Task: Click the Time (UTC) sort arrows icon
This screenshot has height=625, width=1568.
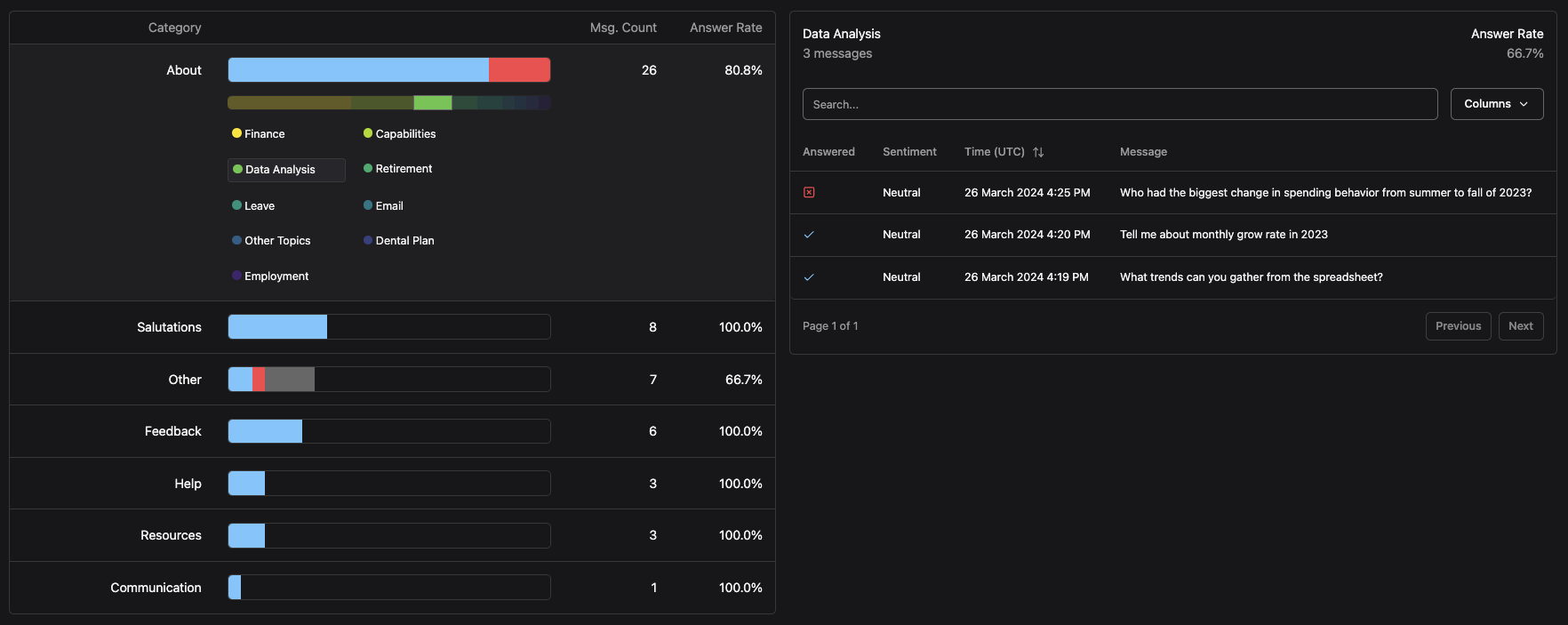Action: 1037,152
